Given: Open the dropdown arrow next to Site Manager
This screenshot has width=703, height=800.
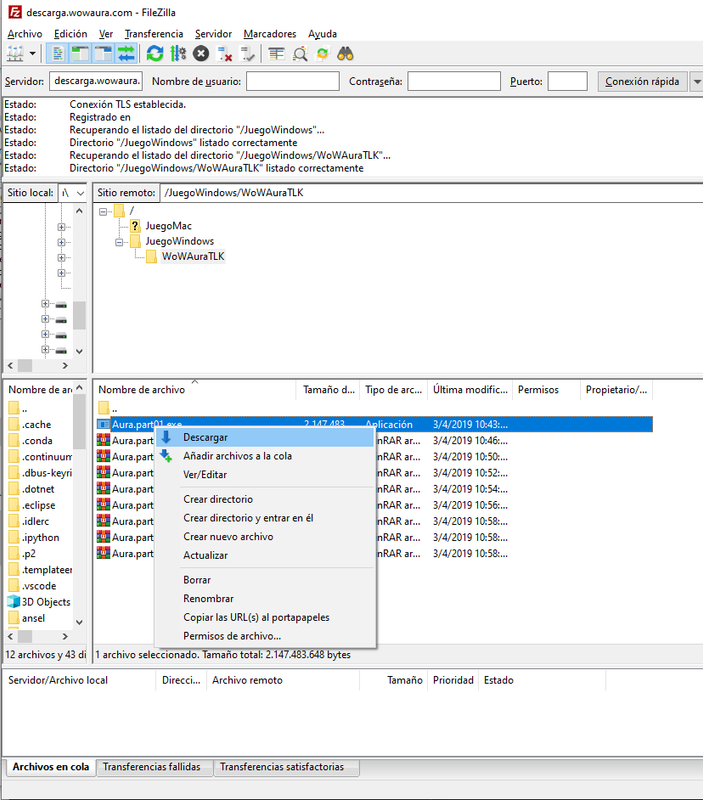Looking at the screenshot, I should 33,54.
